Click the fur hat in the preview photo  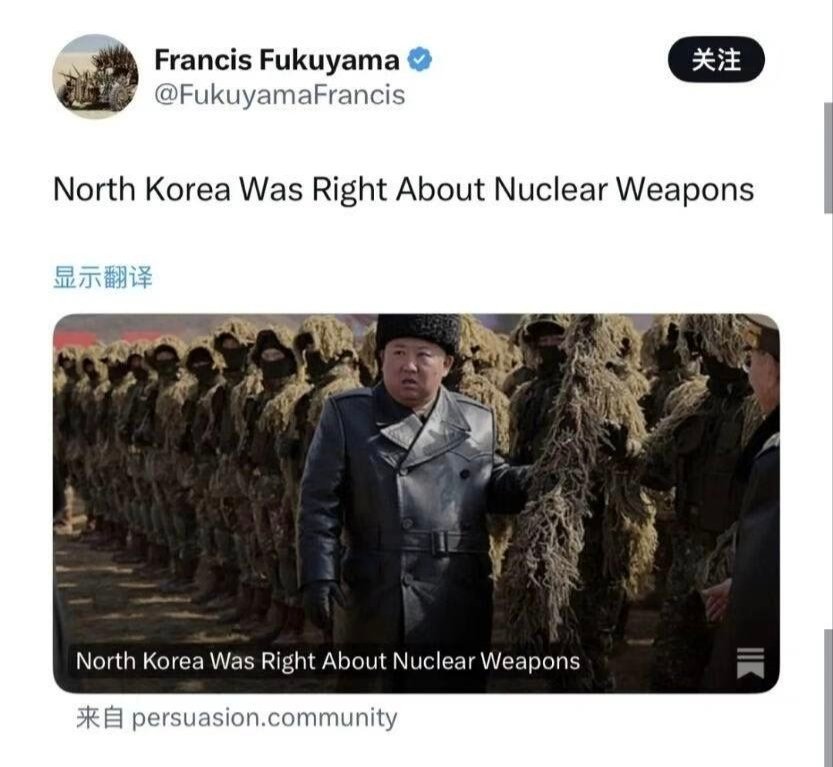point(418,332)
